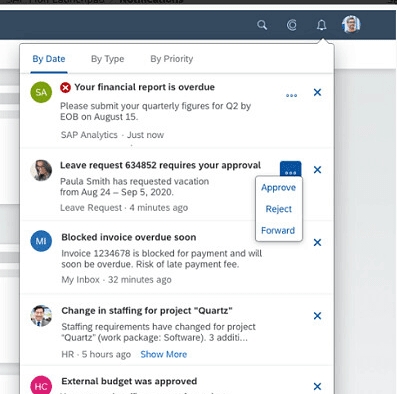Click 'Invoice 1234678 is blocked' description
This screenshot has height=394, width=397.
pos(162,259)
